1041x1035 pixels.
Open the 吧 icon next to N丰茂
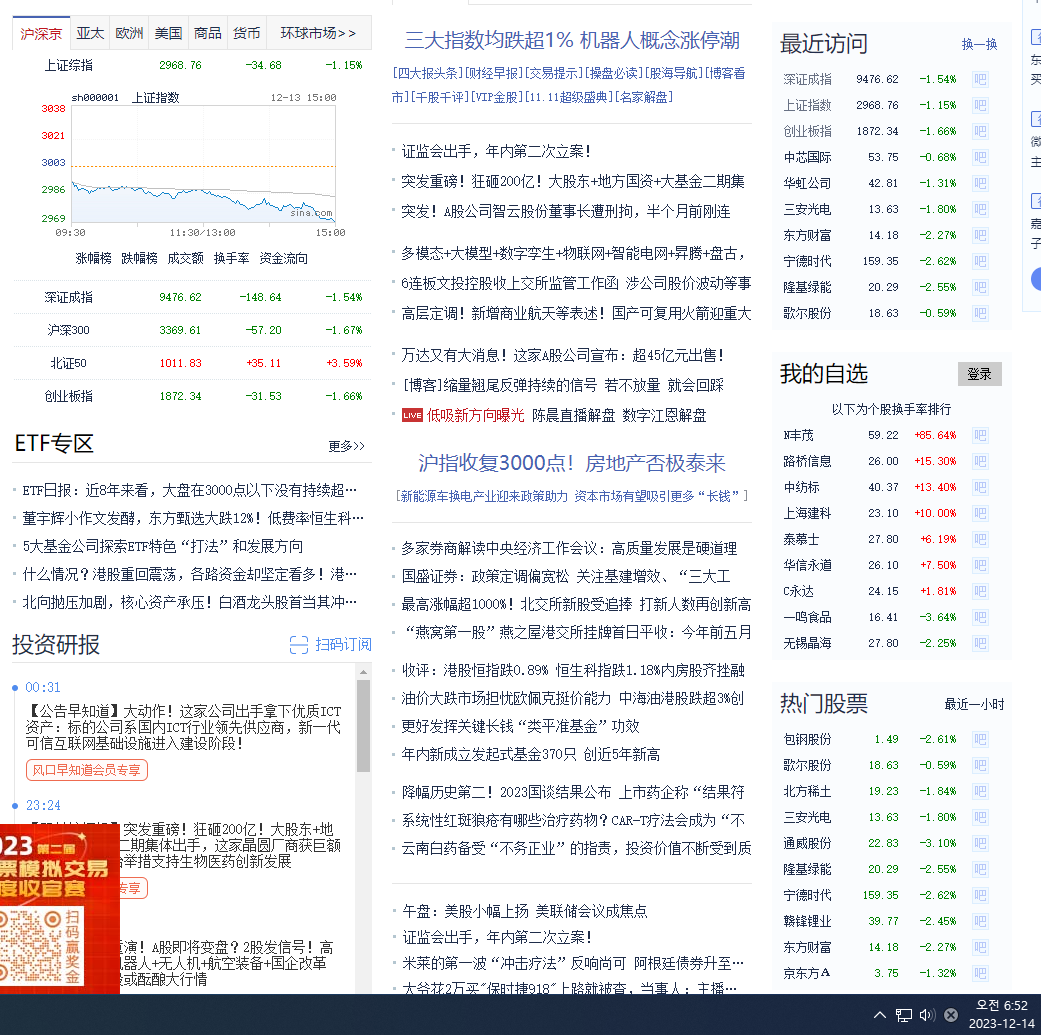tap(980, 436)
